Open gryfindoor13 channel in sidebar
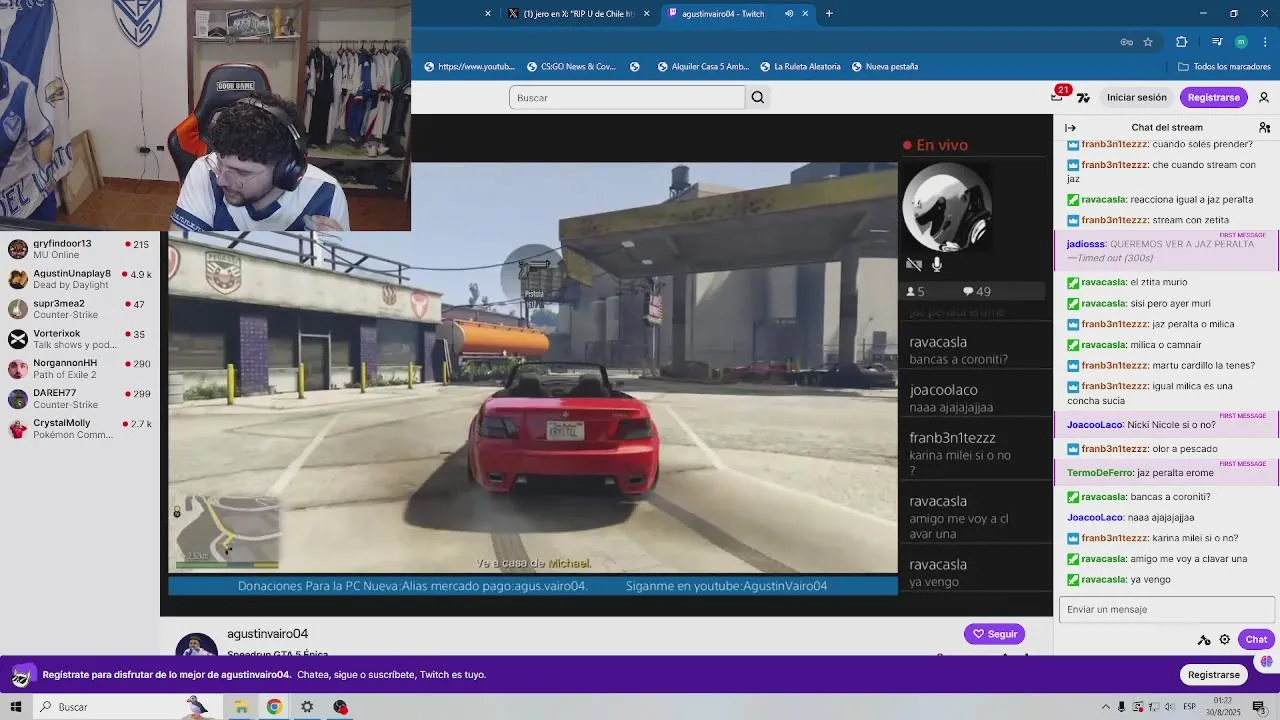Viewport: 1280px width, 720px height. [x=80, y=249]
